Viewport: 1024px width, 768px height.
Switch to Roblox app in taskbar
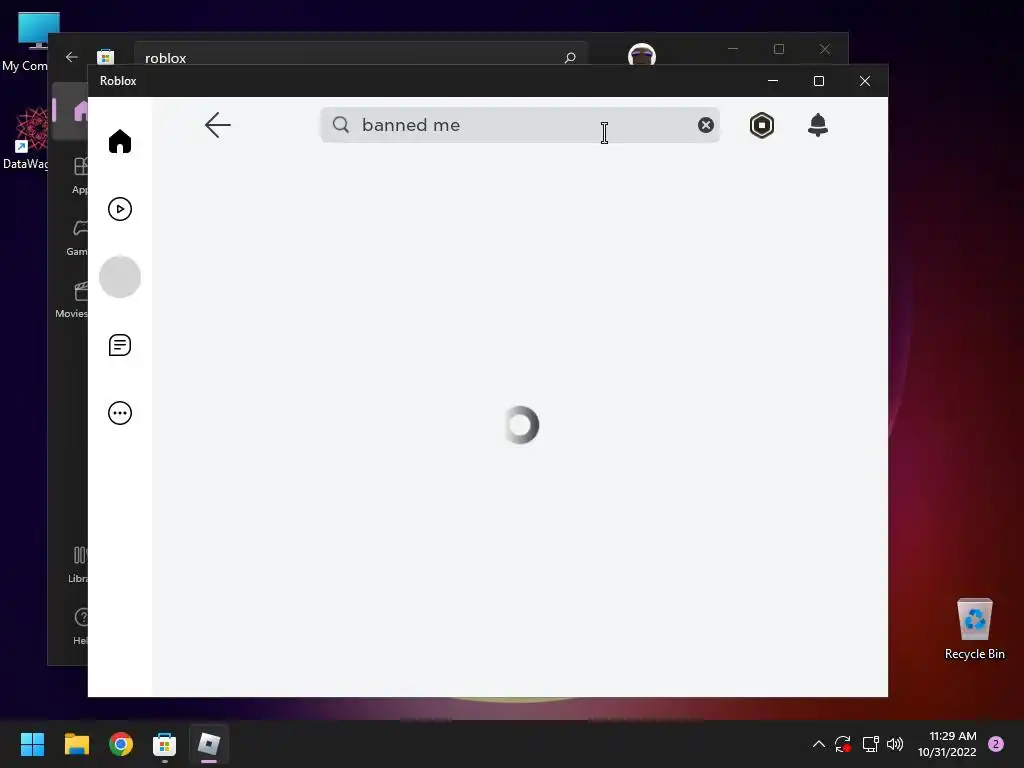[x=209, y=744]
